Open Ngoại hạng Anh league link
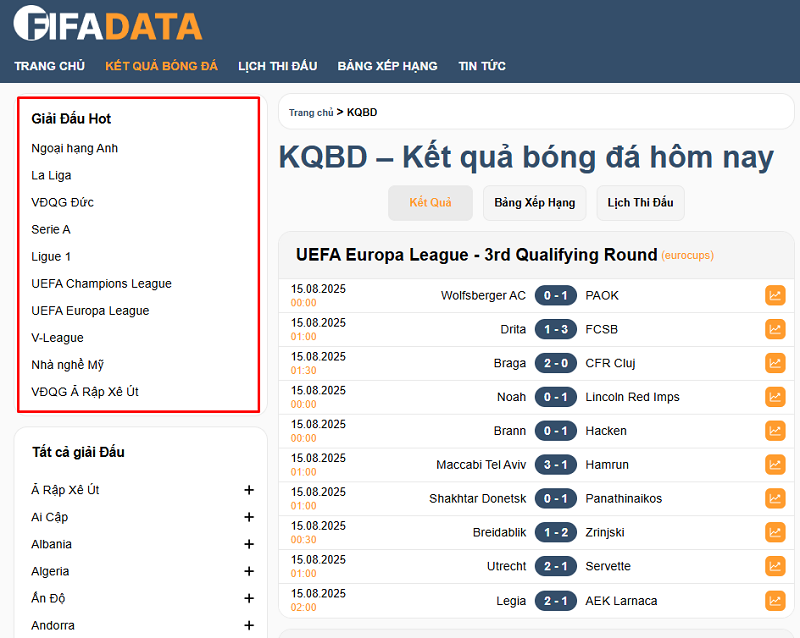The width and height of the screenshot is (800, 638). tap(75, 148)
